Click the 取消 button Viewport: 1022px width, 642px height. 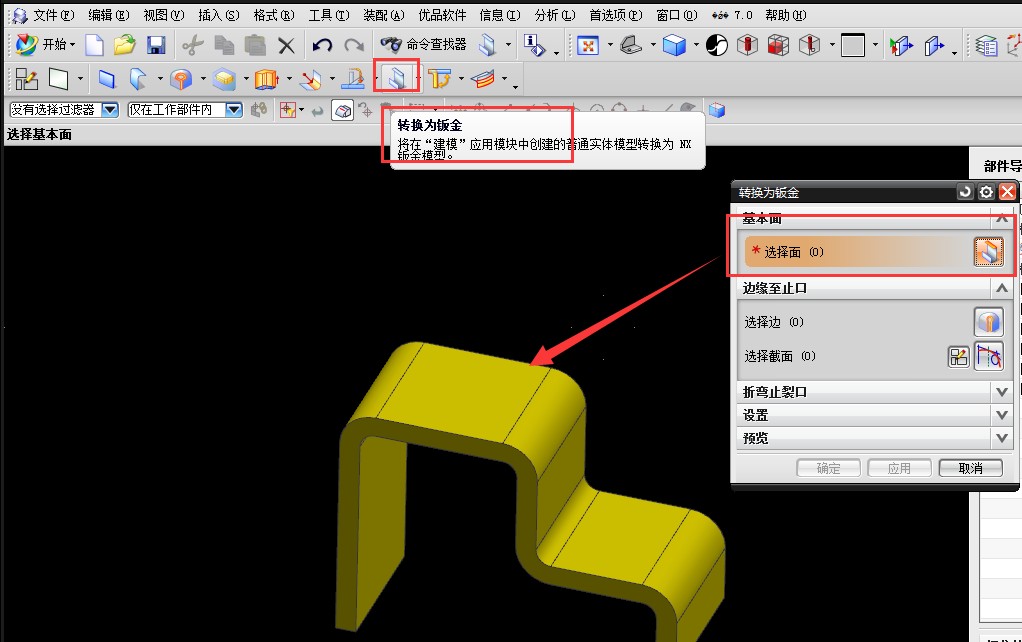tap(971, 468)
